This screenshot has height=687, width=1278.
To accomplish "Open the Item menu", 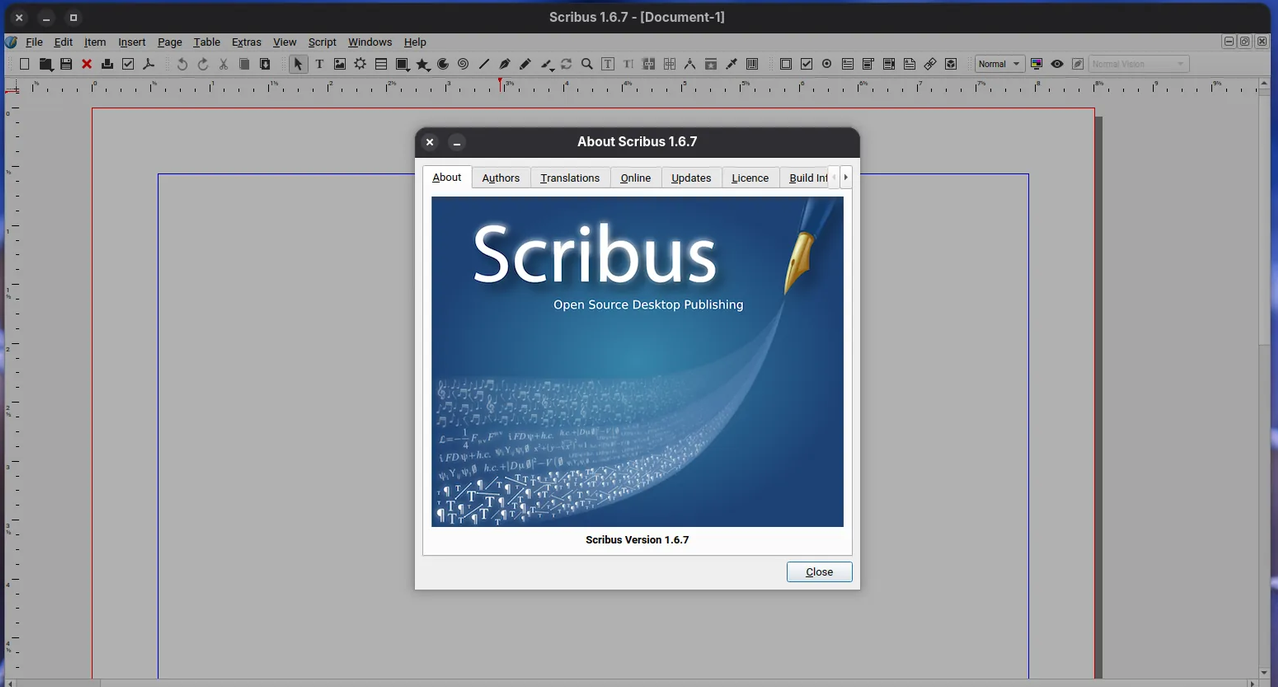I will [95, 42].
